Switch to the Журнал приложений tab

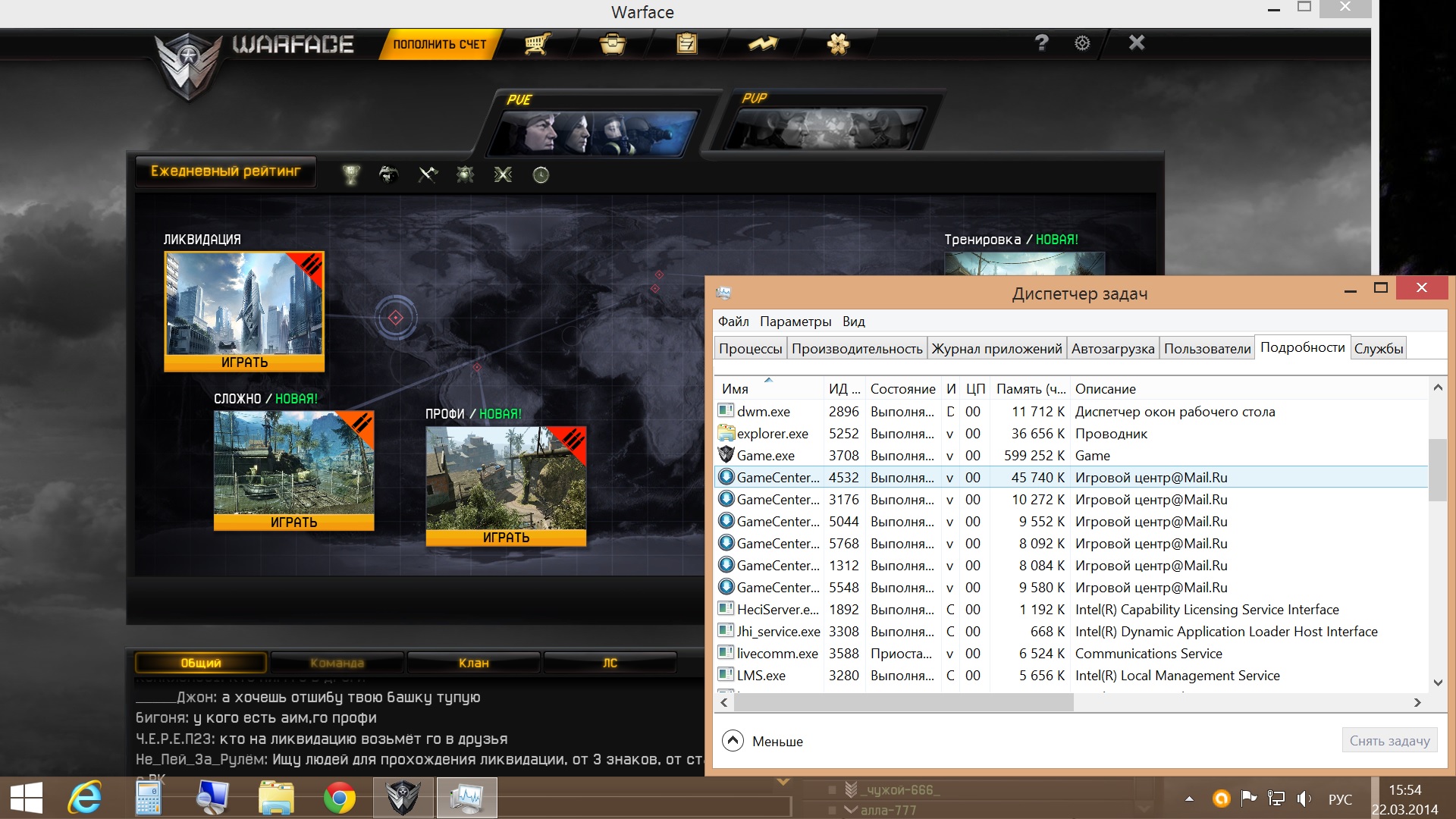(x=996, y=349)
